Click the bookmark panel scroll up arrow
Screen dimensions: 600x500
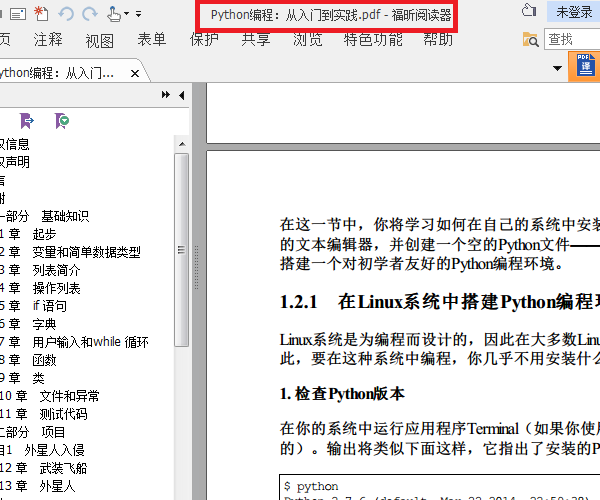[x=182, y=144]
